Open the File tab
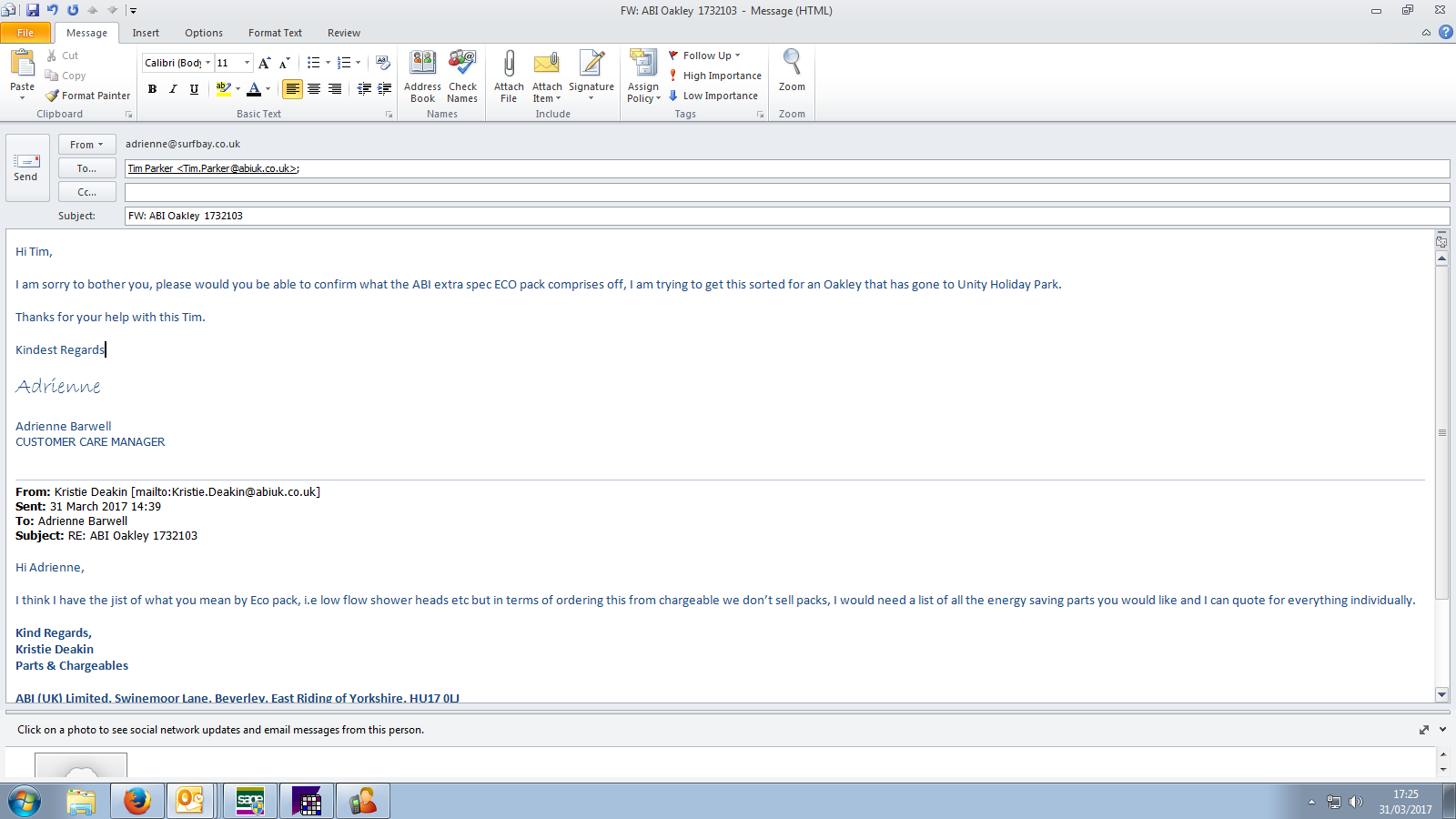 pos(25,33)
